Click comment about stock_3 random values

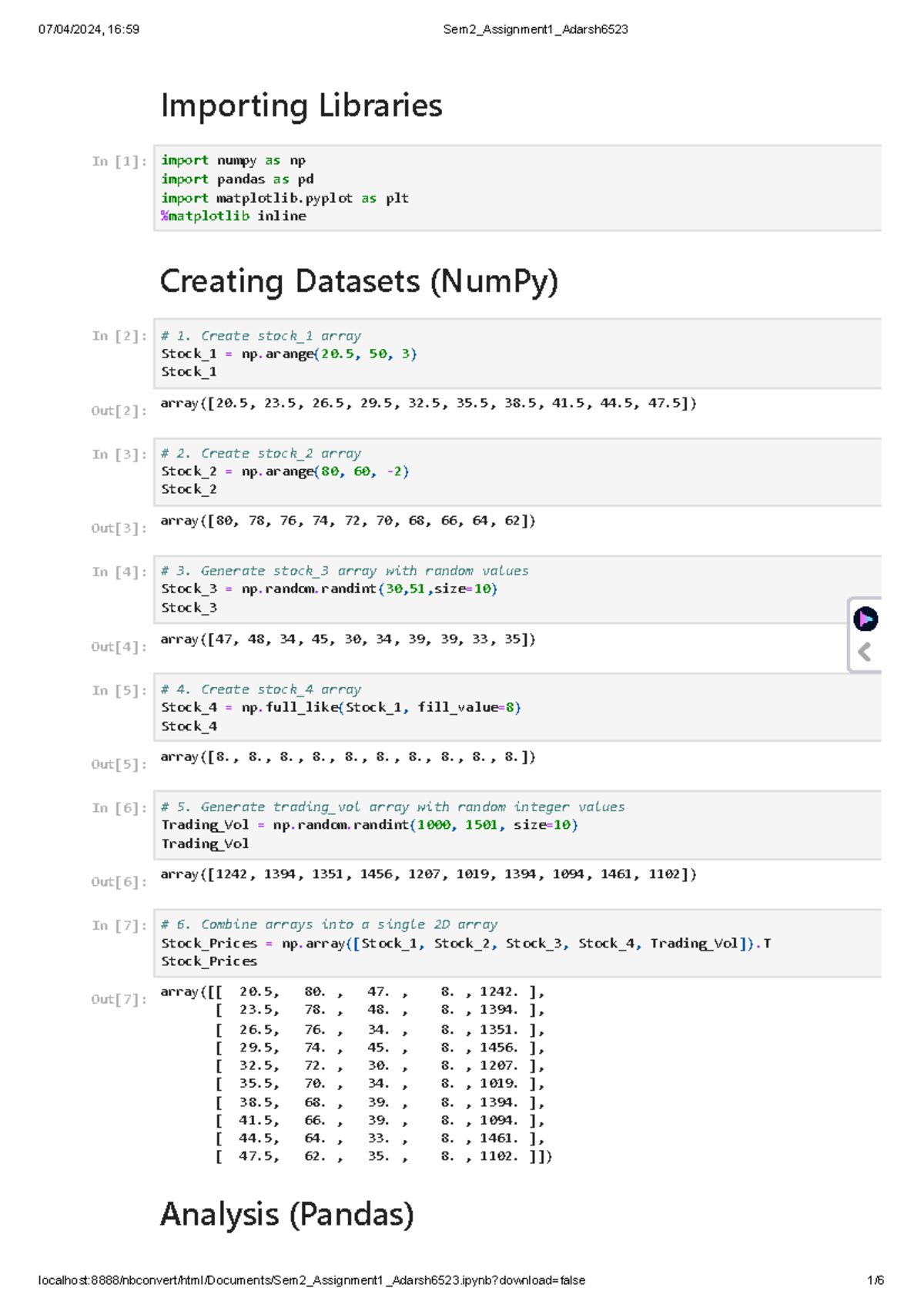pyautogui.click(x=345, y=571)
